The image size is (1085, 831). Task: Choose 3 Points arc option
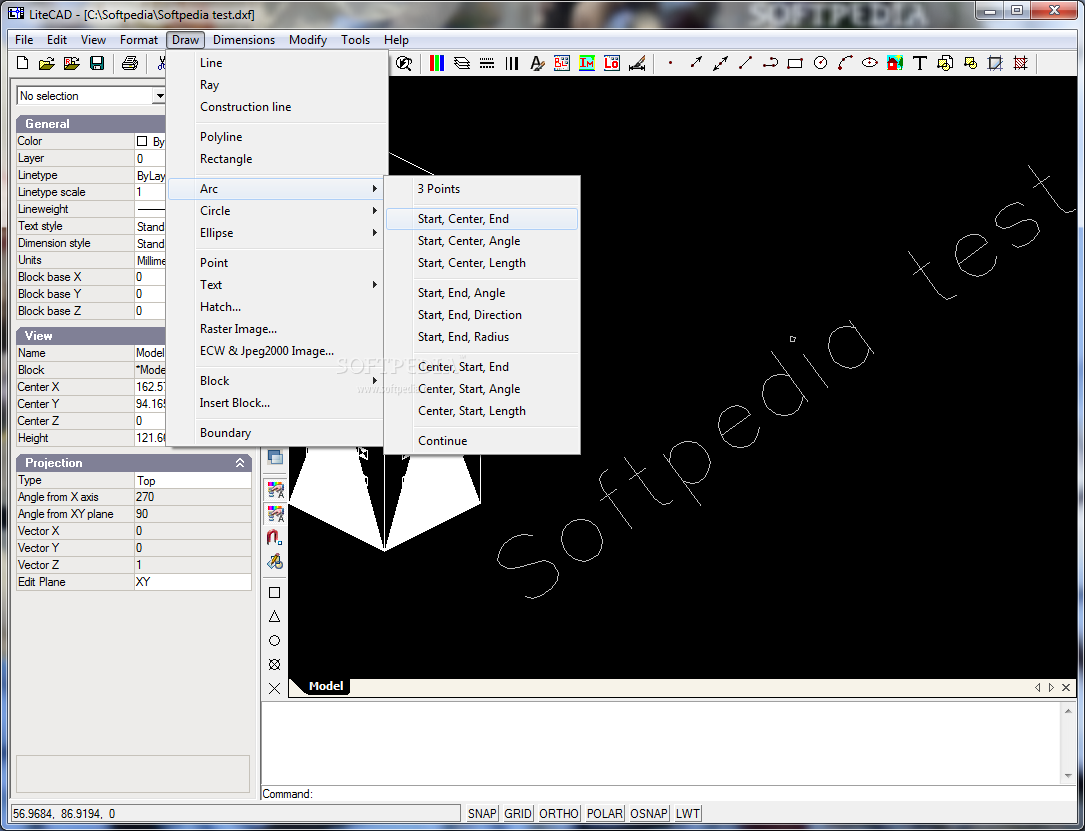click(482, 190)
